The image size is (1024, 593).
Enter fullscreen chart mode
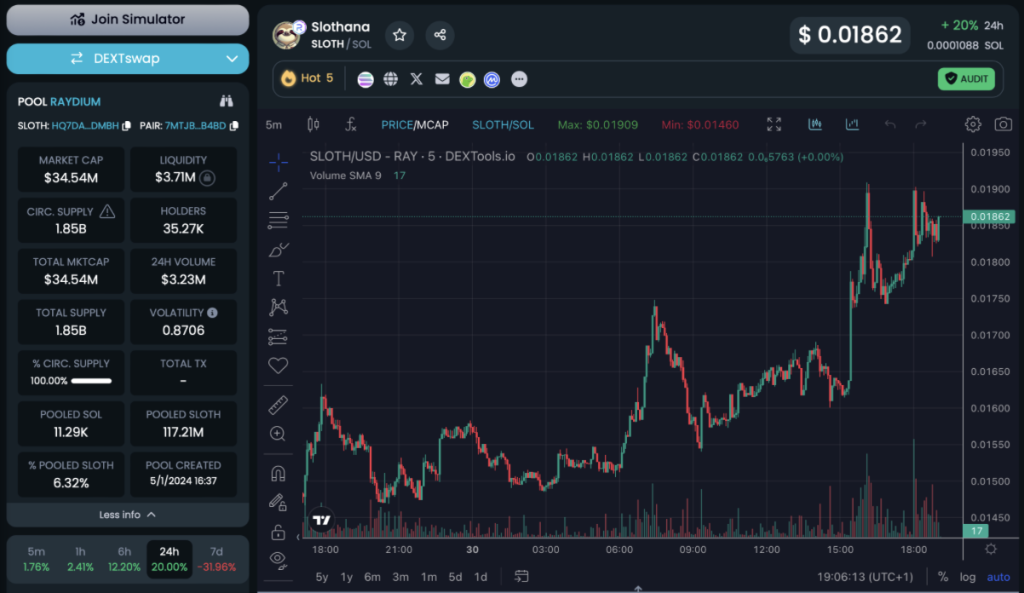pos(774,124)
